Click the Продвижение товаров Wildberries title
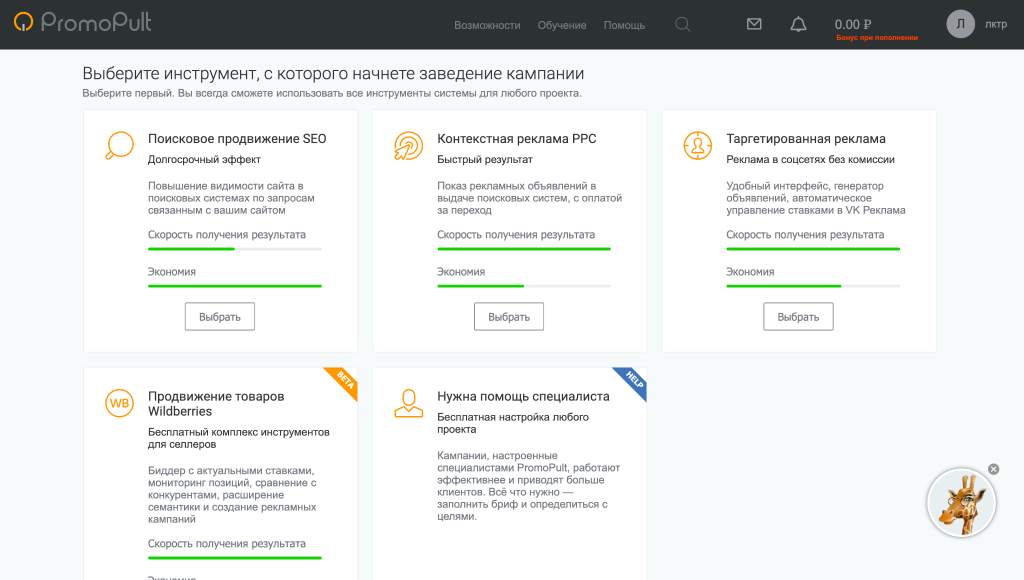This screenshot has width=1024, height=580. (x=216, y=404)
